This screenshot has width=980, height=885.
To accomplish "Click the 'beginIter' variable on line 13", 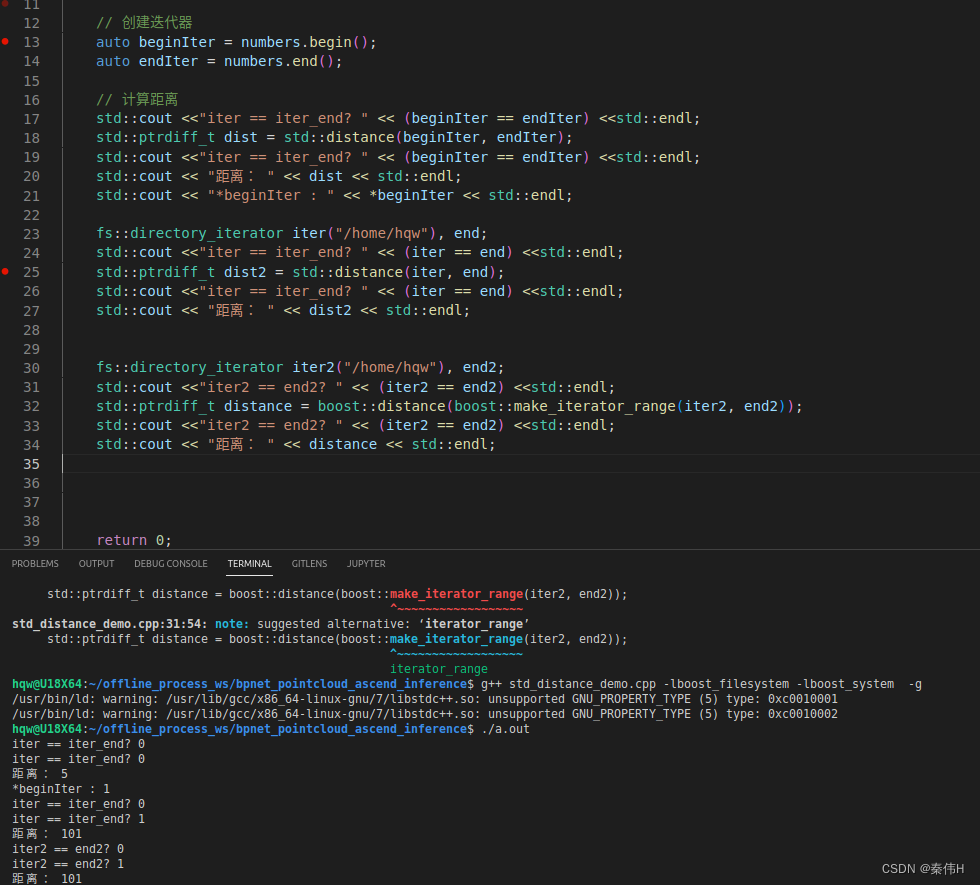I will tap(177, 42).
